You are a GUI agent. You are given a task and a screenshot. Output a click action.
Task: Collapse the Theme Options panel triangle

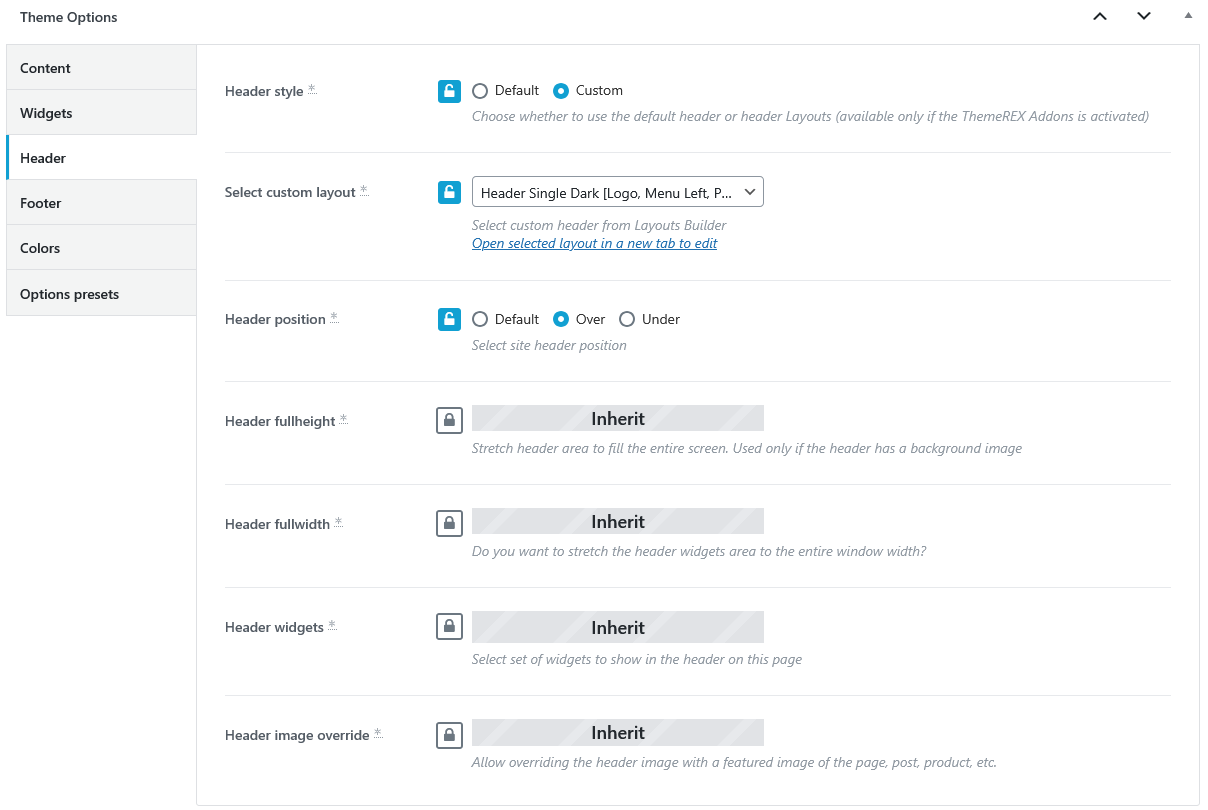point(1188,16)
